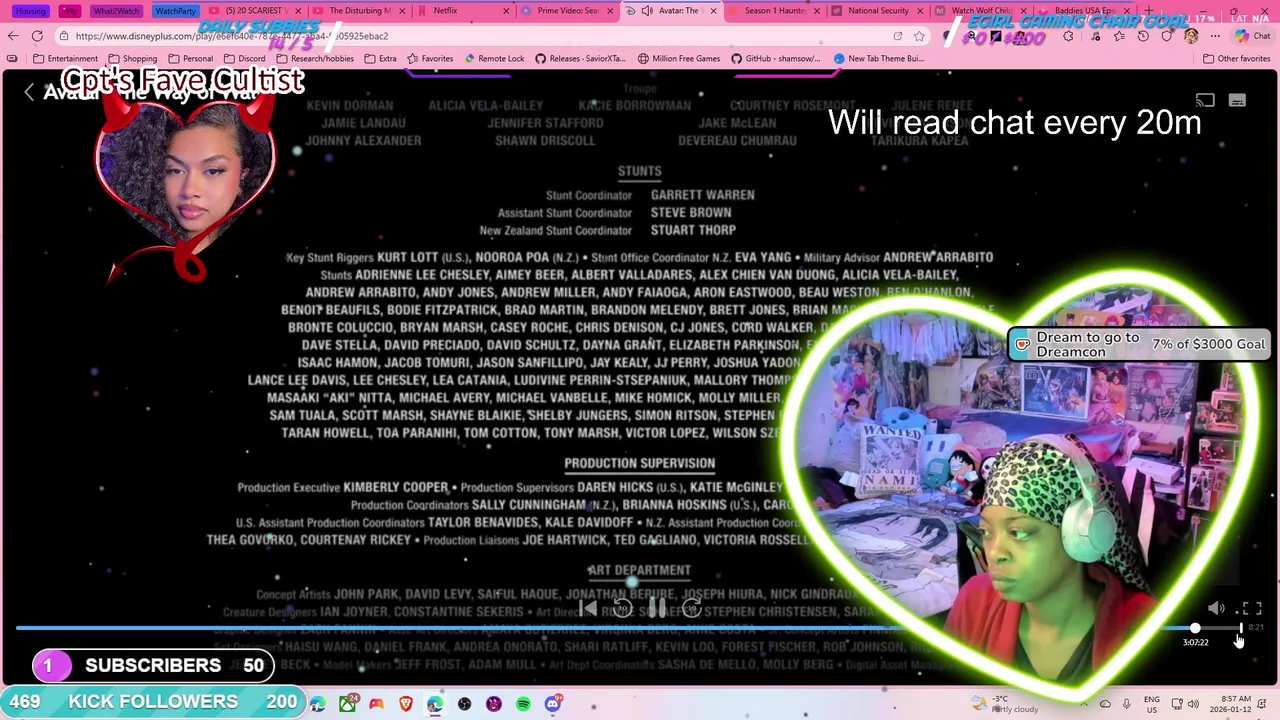Open the Releases - SaviorXTa bookmark

[x=580, y=59]
